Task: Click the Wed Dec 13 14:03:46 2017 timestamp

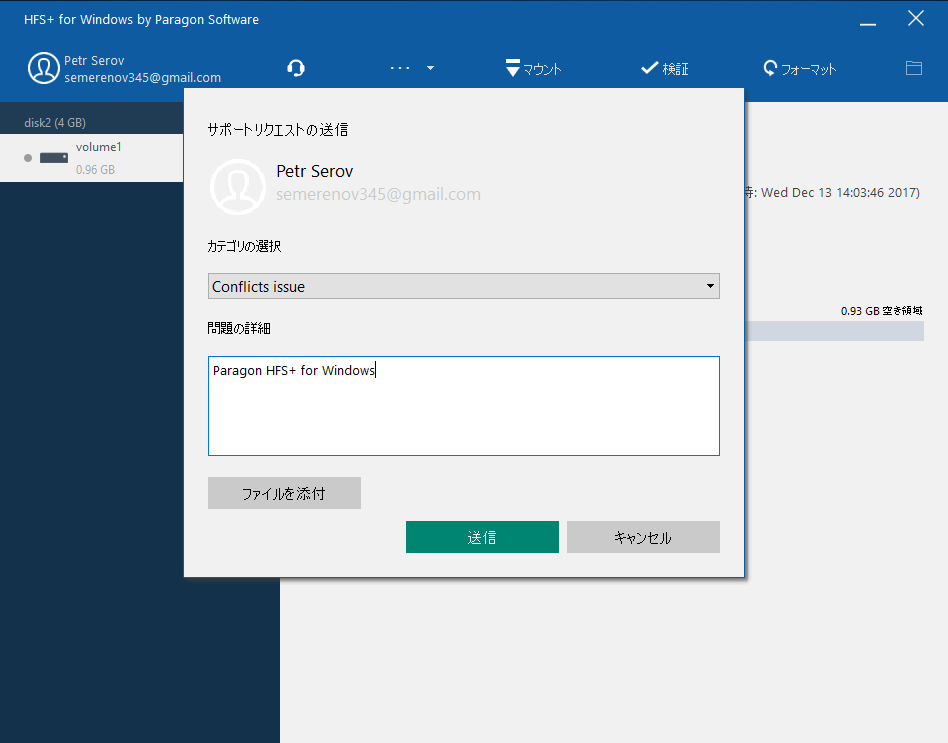Action: coord(840,192)
